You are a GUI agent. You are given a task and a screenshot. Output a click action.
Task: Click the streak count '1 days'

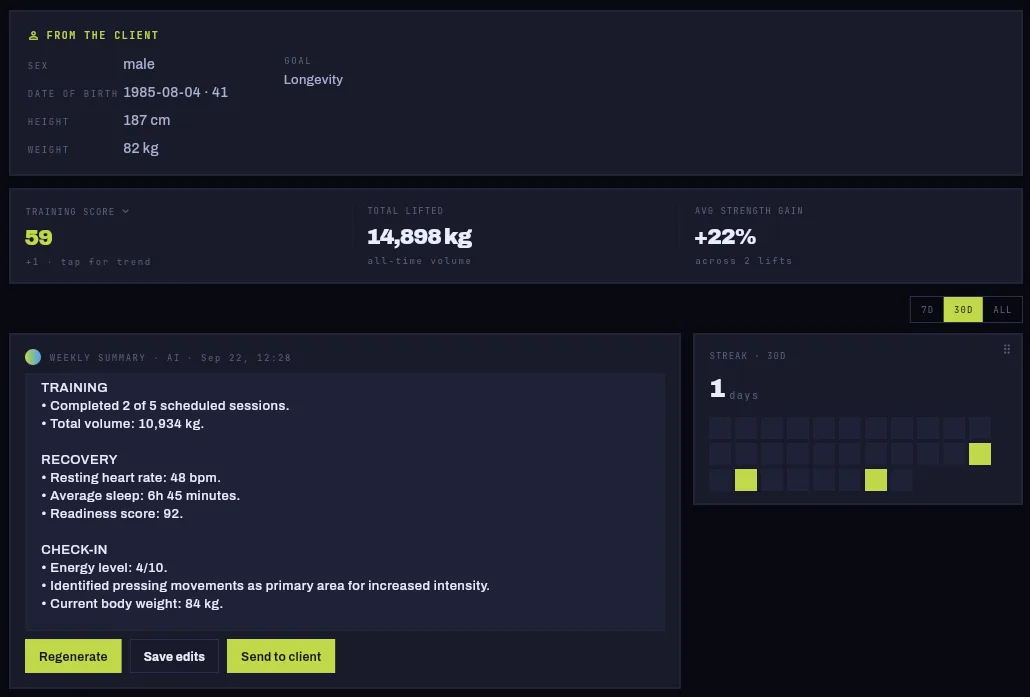(734, 390)
